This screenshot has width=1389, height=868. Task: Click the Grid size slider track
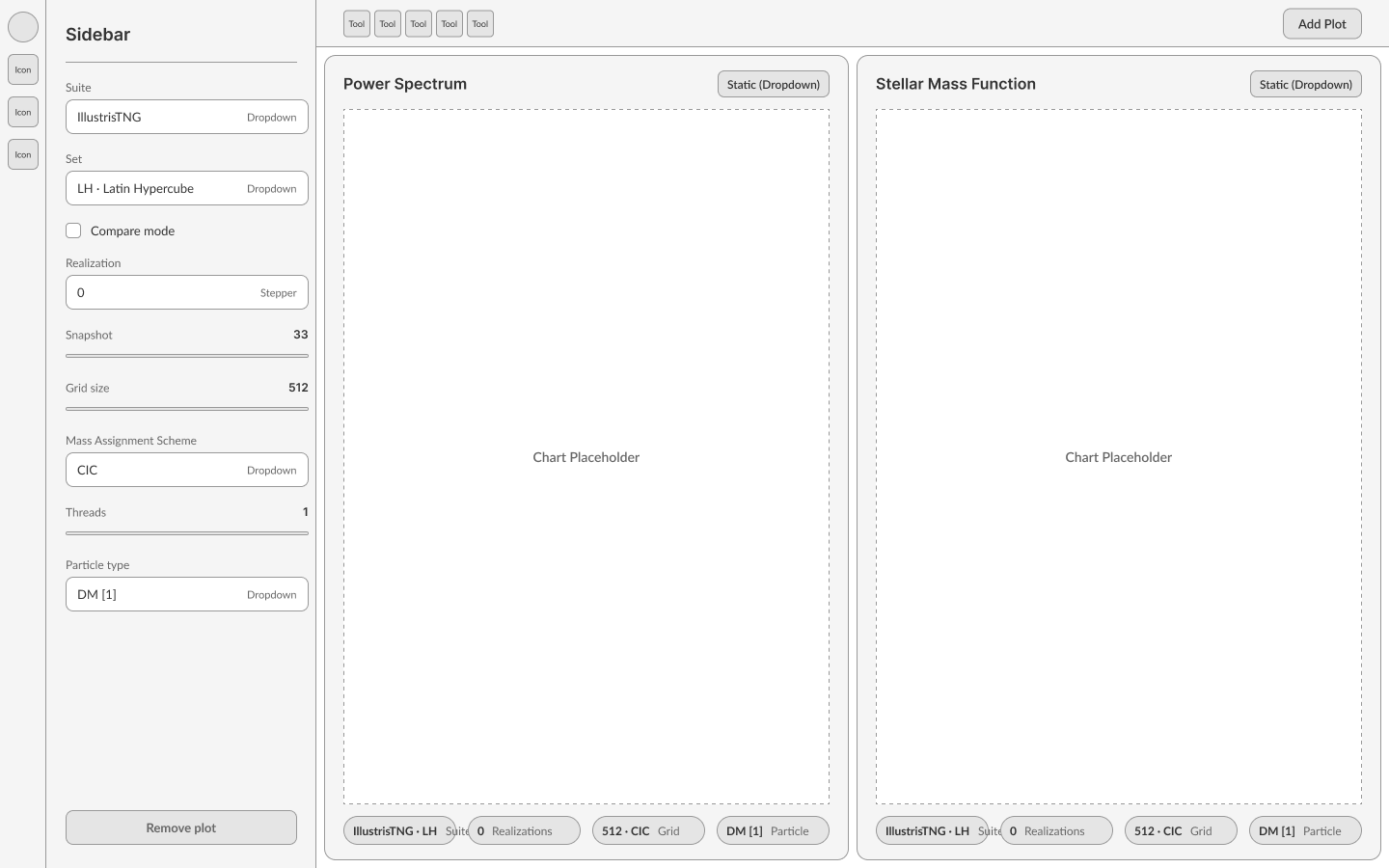(x=187, y=409)
